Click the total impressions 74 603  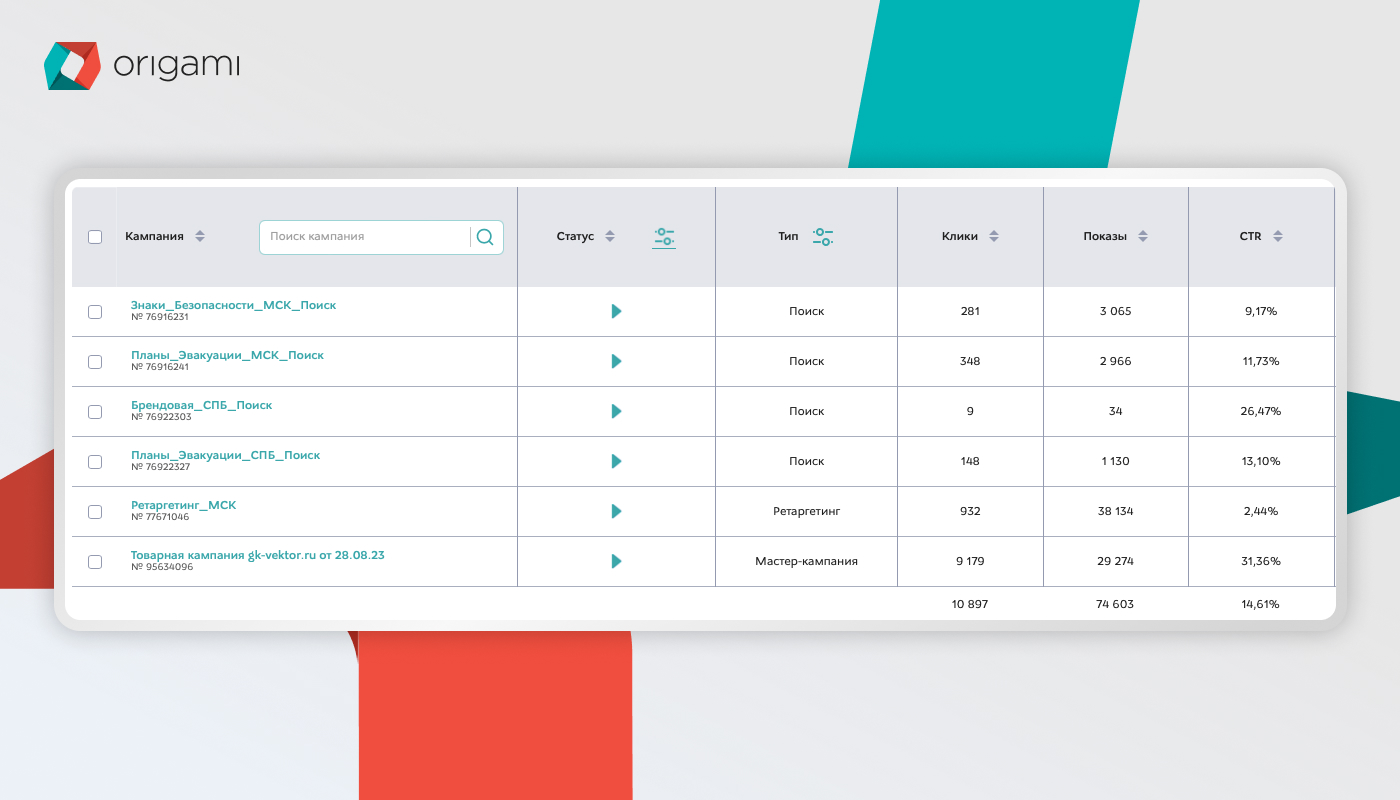[1115, 604]
